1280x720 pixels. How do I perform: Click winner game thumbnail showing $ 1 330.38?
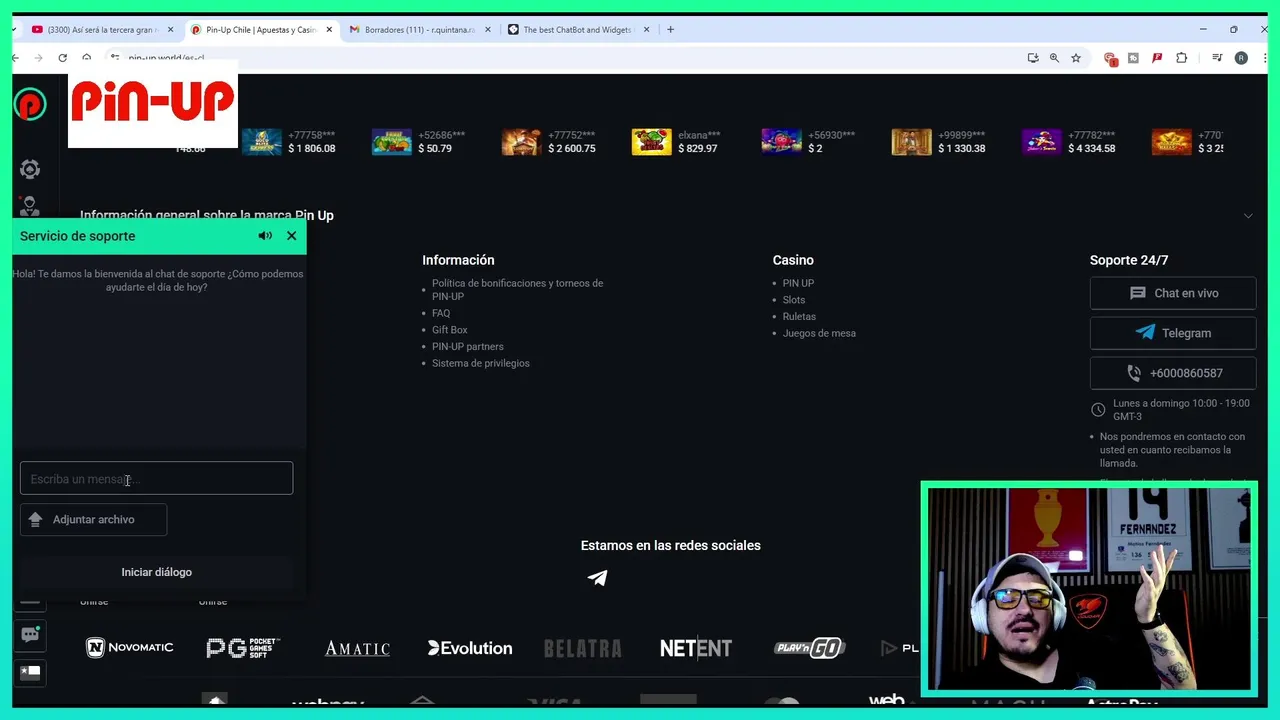(912, 142)
